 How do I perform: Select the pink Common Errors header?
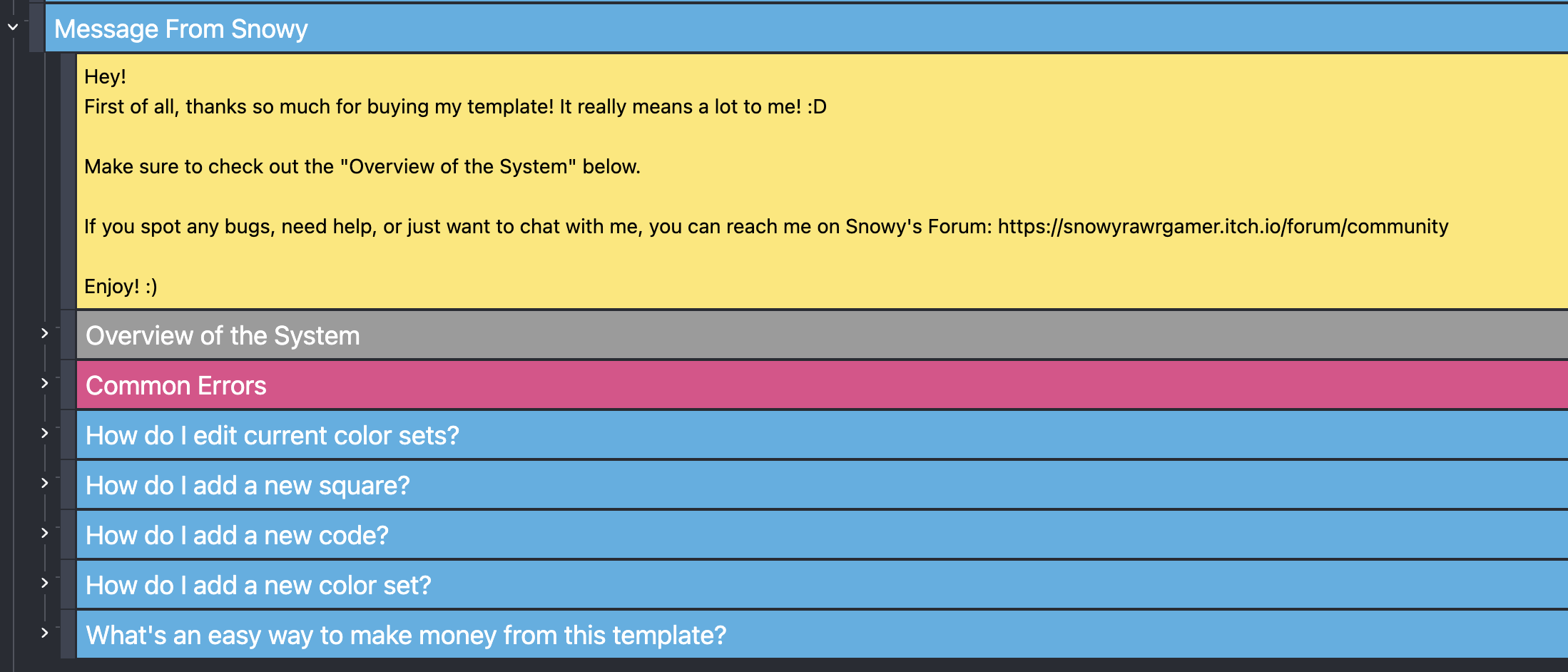[x=176, y=386]
